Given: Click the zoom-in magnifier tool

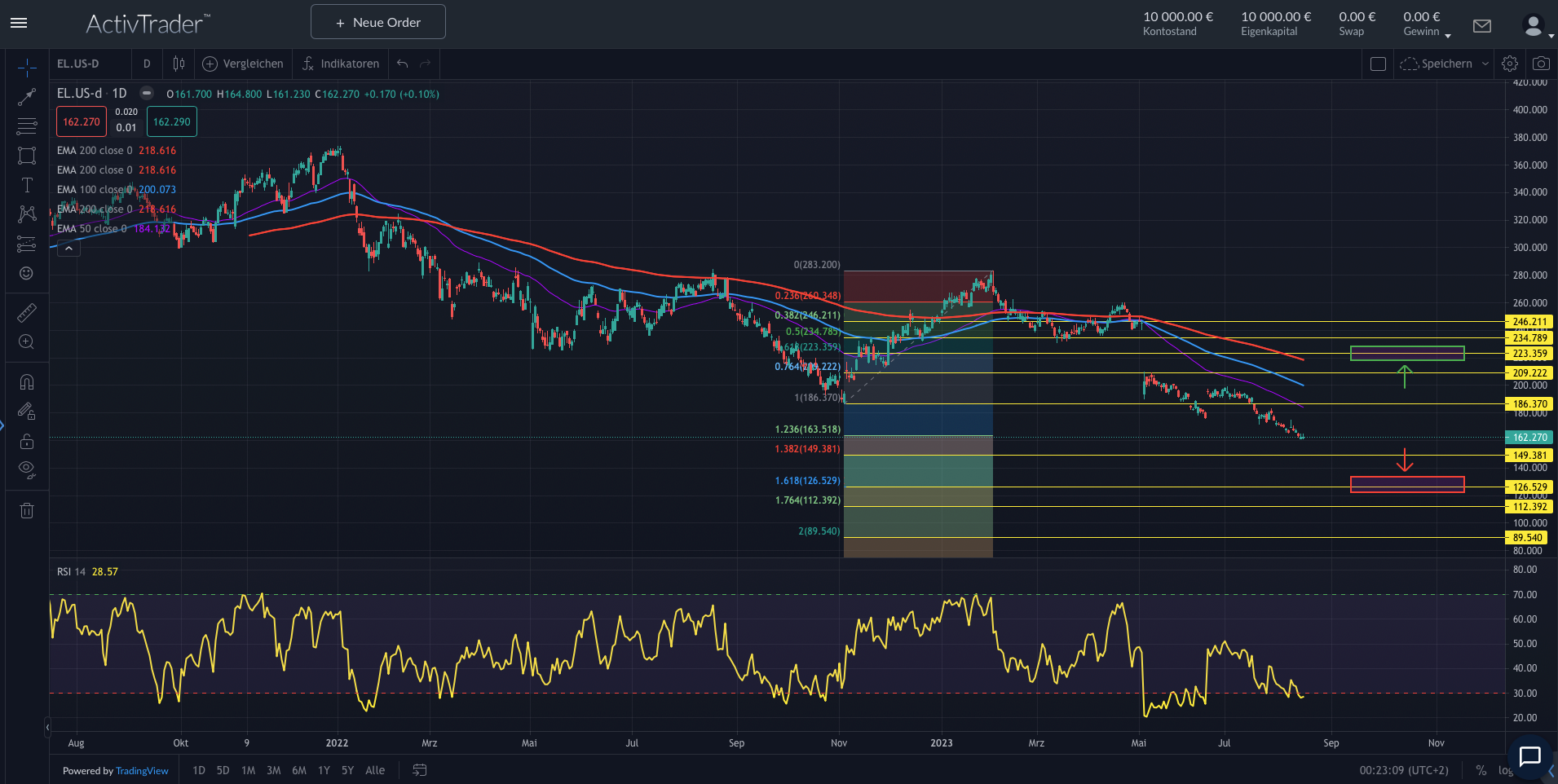Looking at the screenshot, I should (x=27, y=342).
